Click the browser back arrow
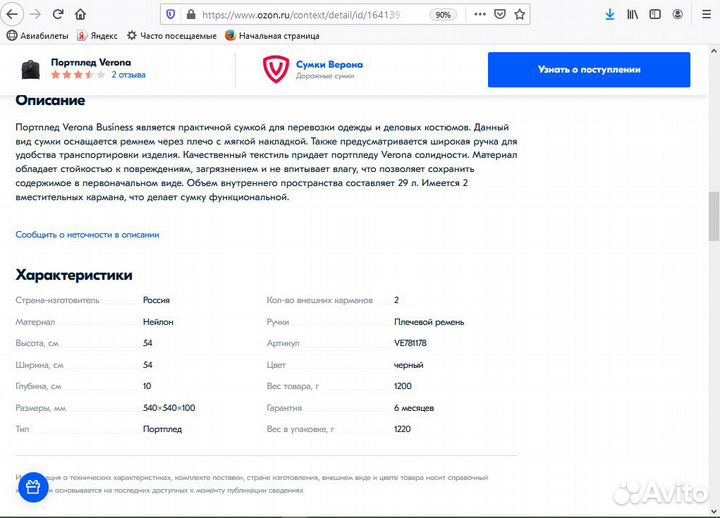This screenshot has height=518, width=720. coord(13,15)
